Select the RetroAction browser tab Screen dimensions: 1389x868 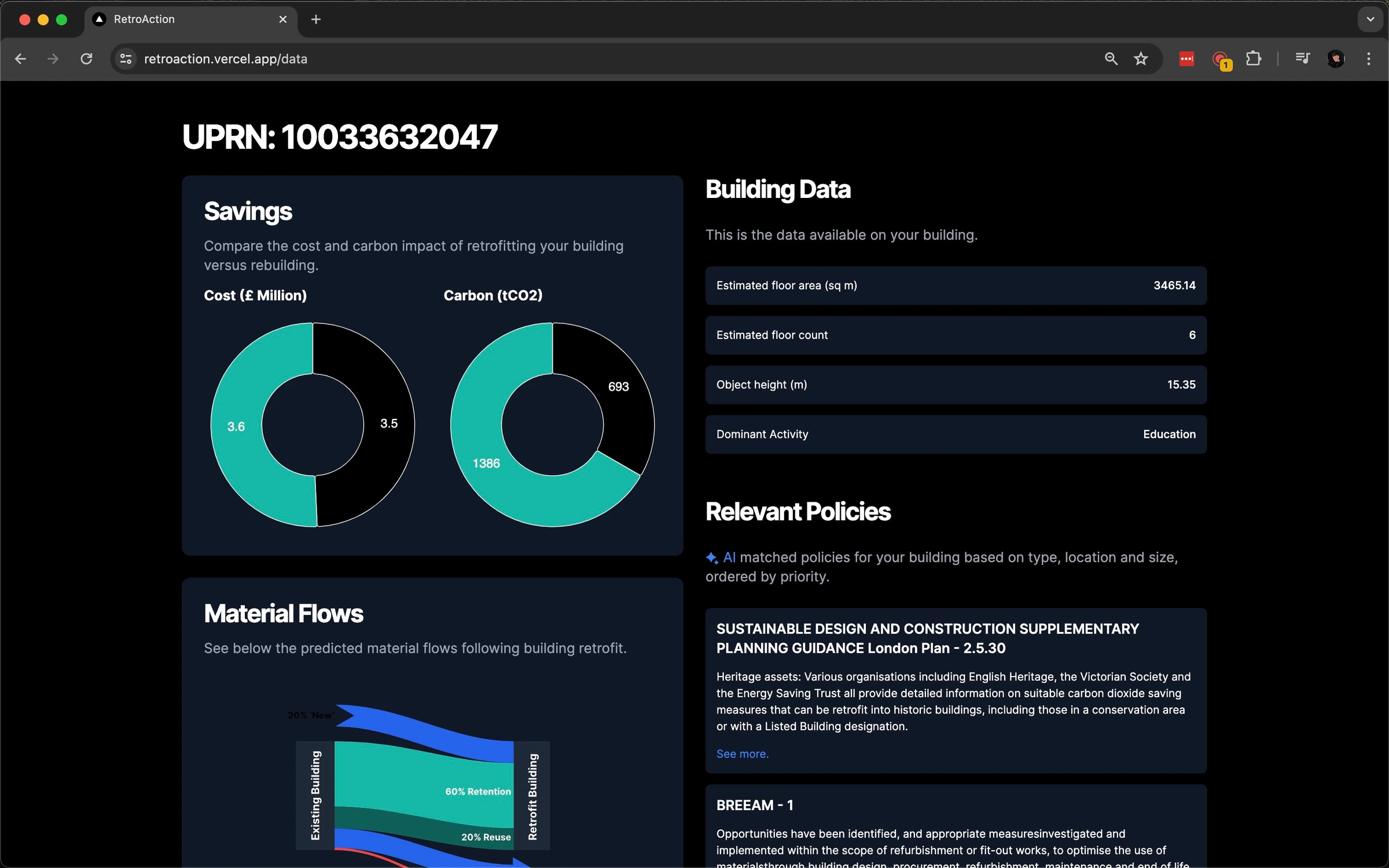(191, 20)
